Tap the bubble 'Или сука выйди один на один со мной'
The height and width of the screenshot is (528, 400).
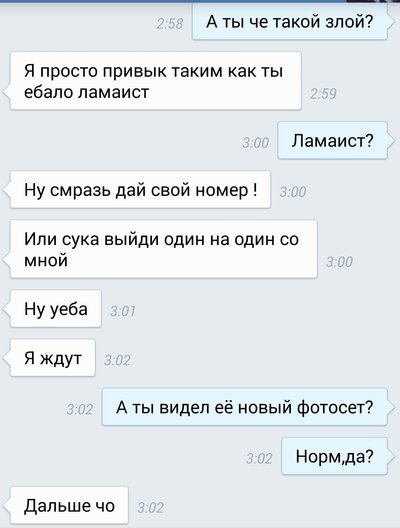coord(164,249)
